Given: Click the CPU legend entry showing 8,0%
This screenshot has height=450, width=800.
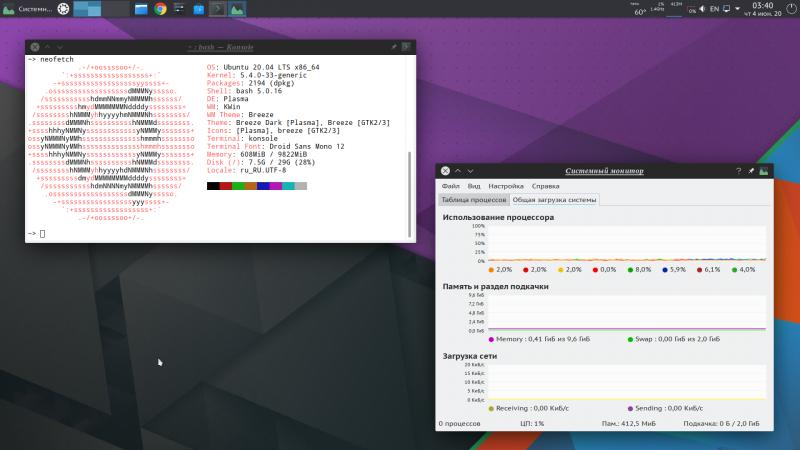Looking at the screenshot, I should pos(639,269).
